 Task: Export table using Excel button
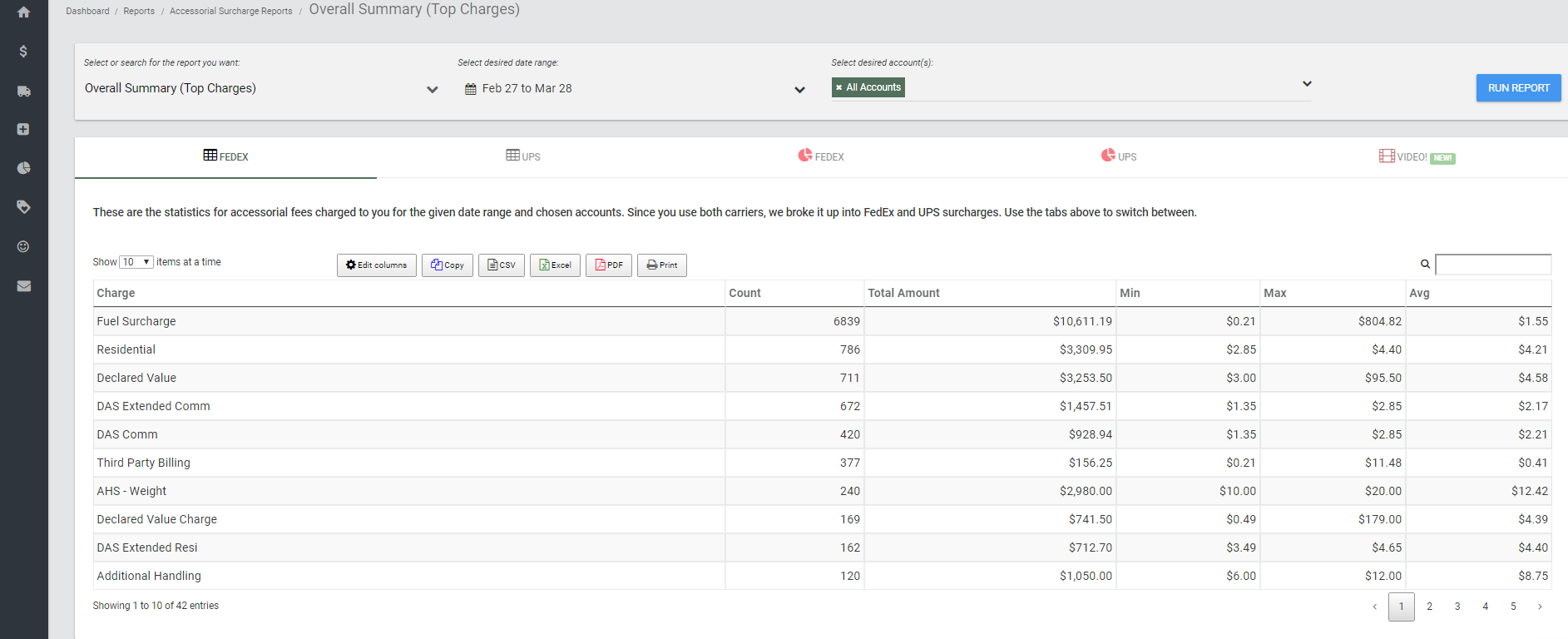click(555, 265)
